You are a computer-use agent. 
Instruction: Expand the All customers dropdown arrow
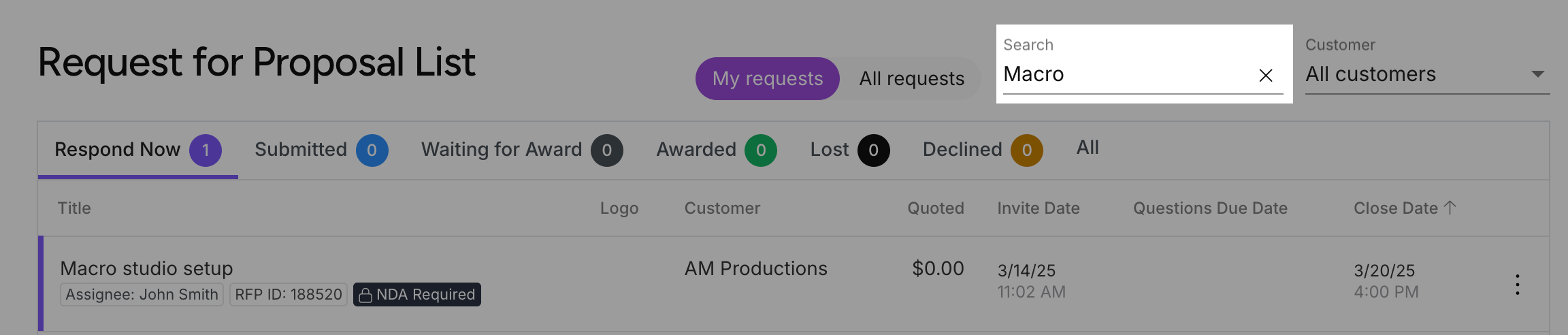[x=1537, y=74]
